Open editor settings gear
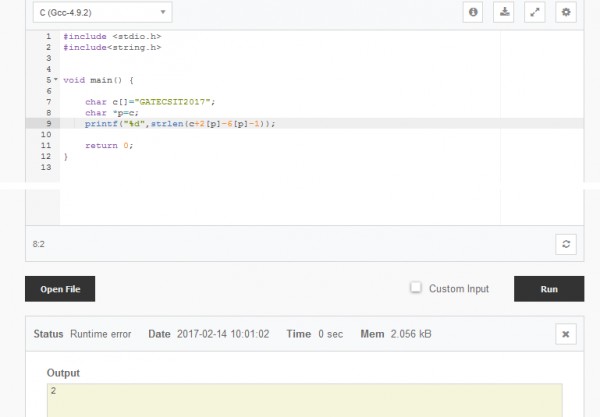This screenshot has width=600, height=417. tap(566, 12)
